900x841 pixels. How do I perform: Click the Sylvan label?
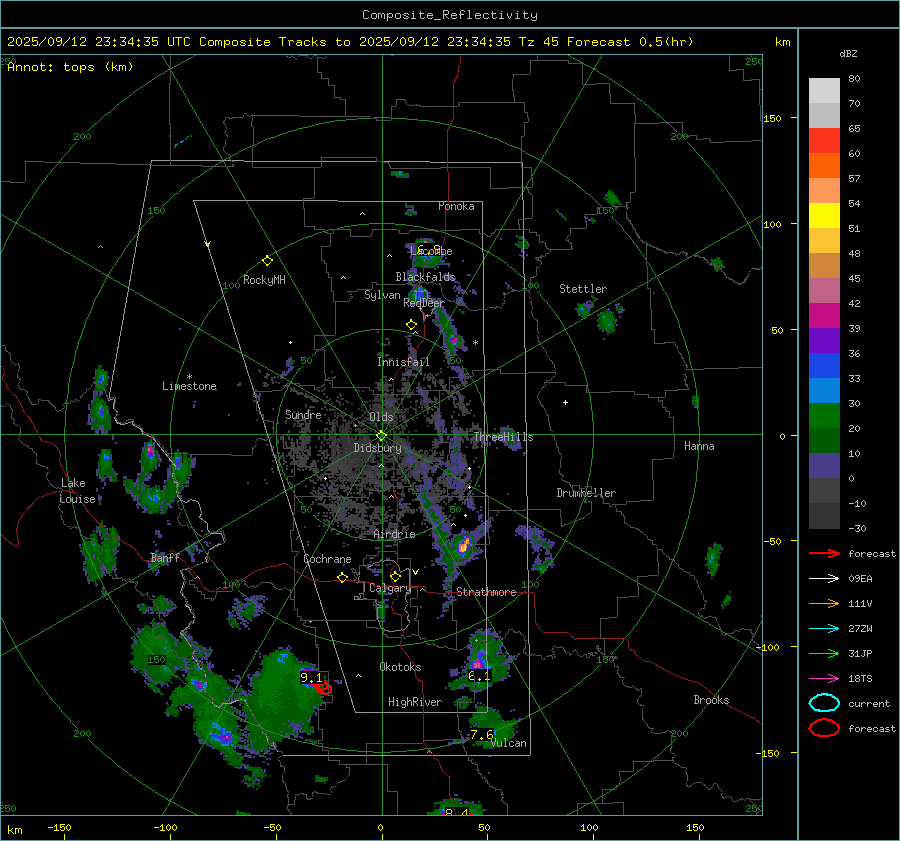click(382, 295)
